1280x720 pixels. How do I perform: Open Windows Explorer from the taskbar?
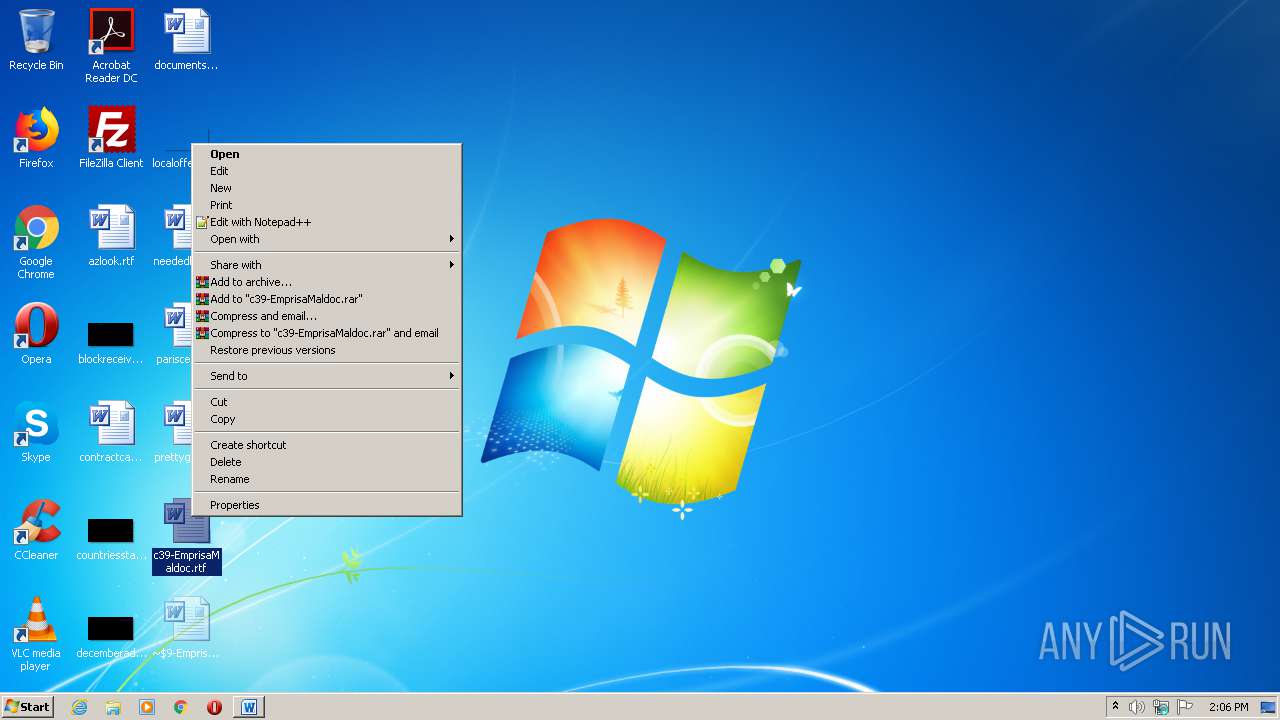(x=113, y=707)
